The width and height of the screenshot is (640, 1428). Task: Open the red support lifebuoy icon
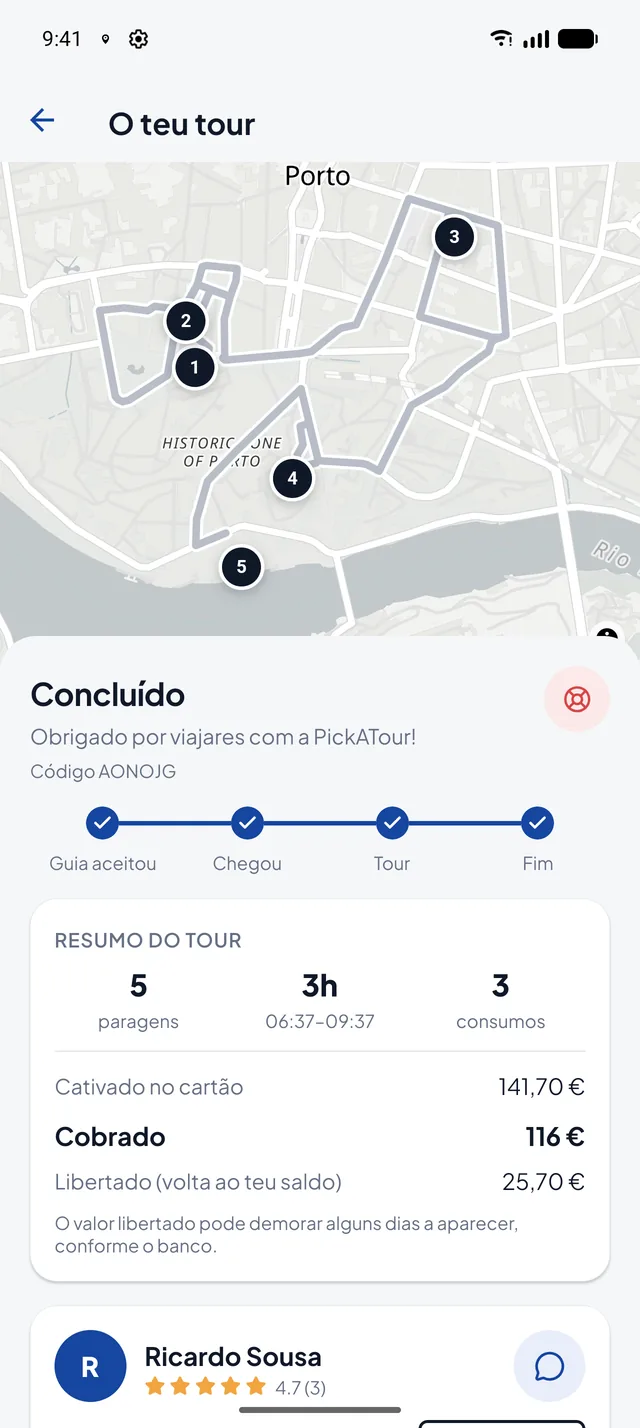pyautogui.click(x=577, y=699)
